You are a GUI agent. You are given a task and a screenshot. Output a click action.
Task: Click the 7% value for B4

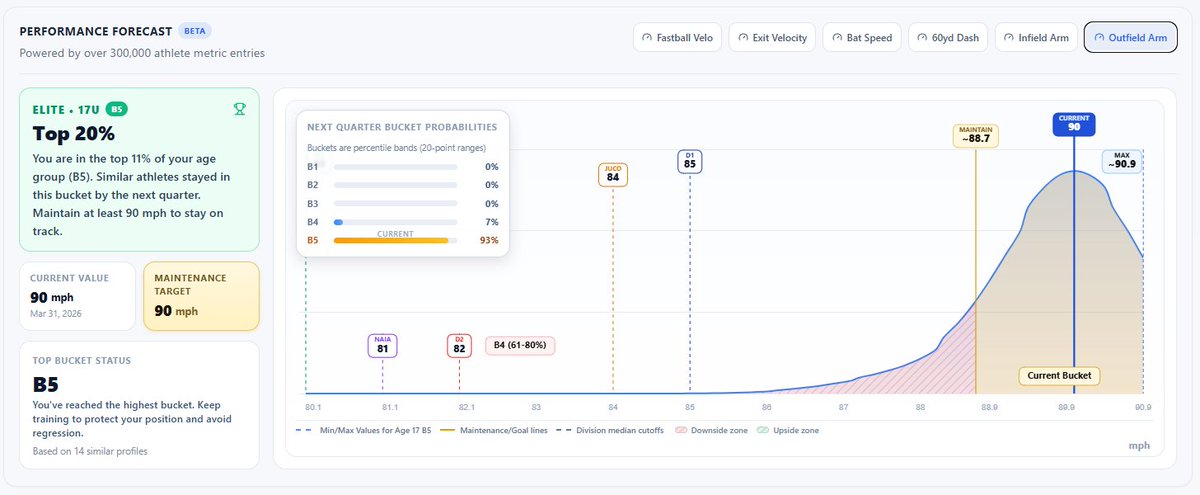[x=491, y=221]
